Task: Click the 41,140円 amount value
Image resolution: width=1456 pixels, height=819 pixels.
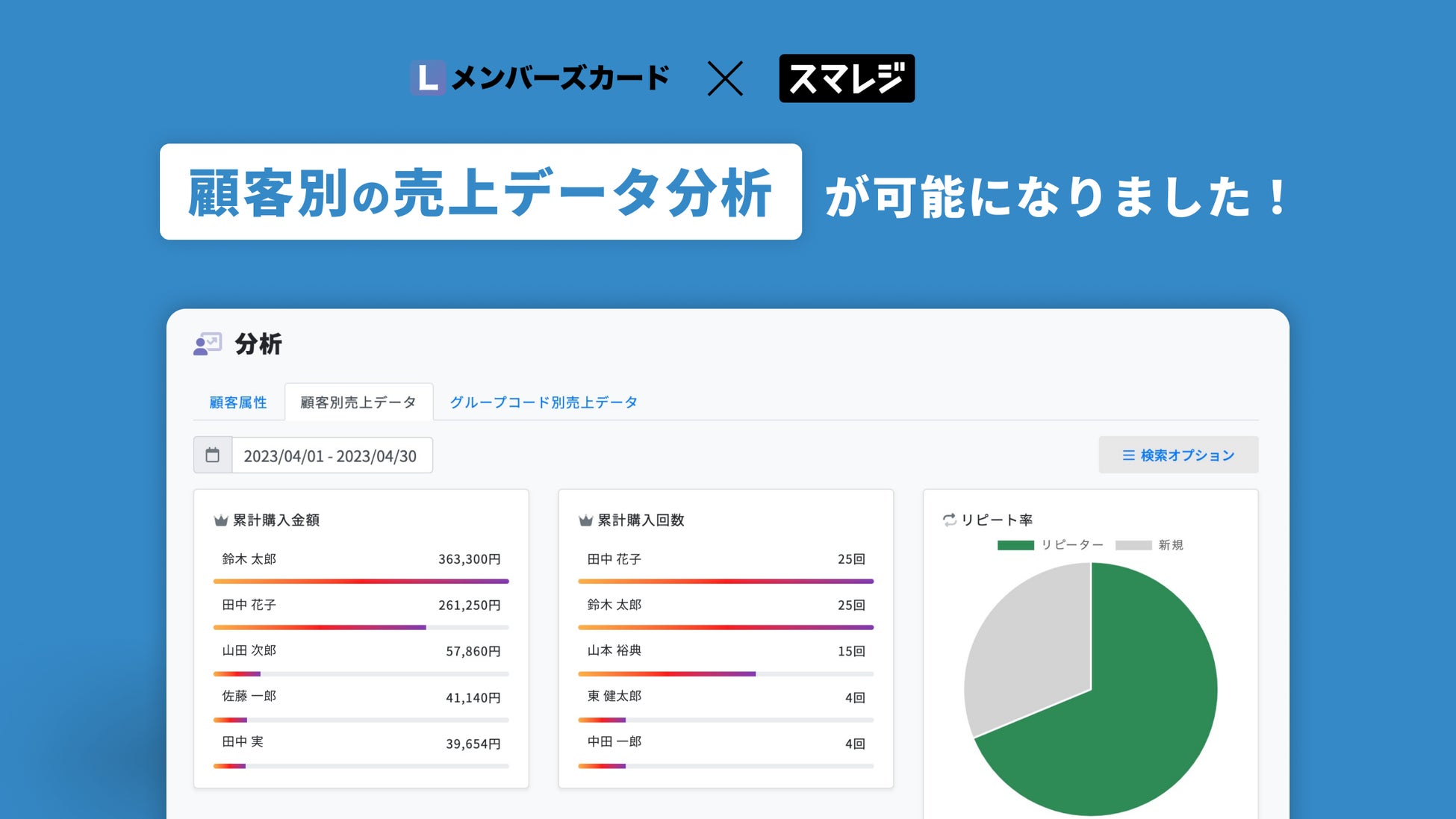Action: [x=473, y=698]
